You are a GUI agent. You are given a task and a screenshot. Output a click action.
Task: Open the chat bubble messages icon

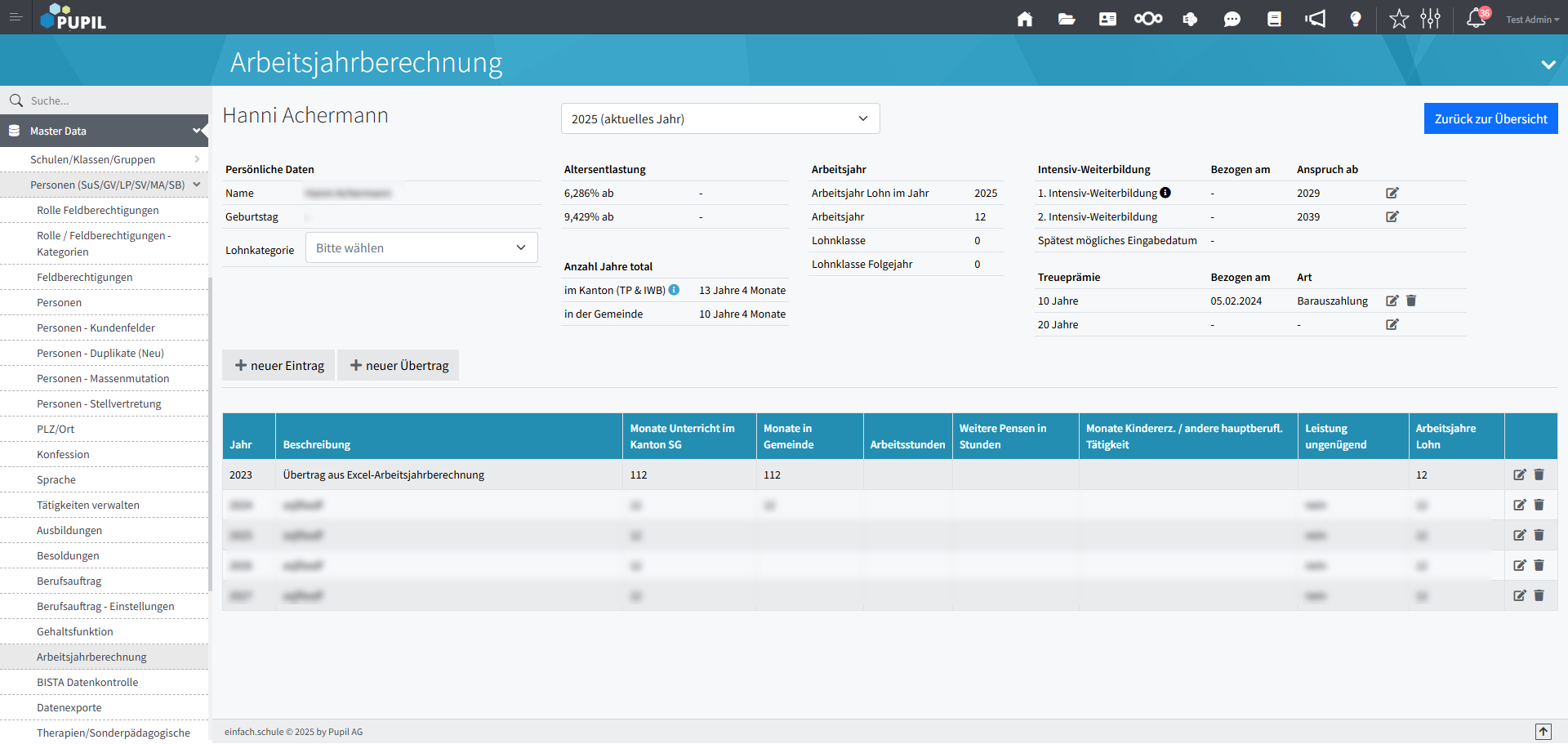(1232, 19)
